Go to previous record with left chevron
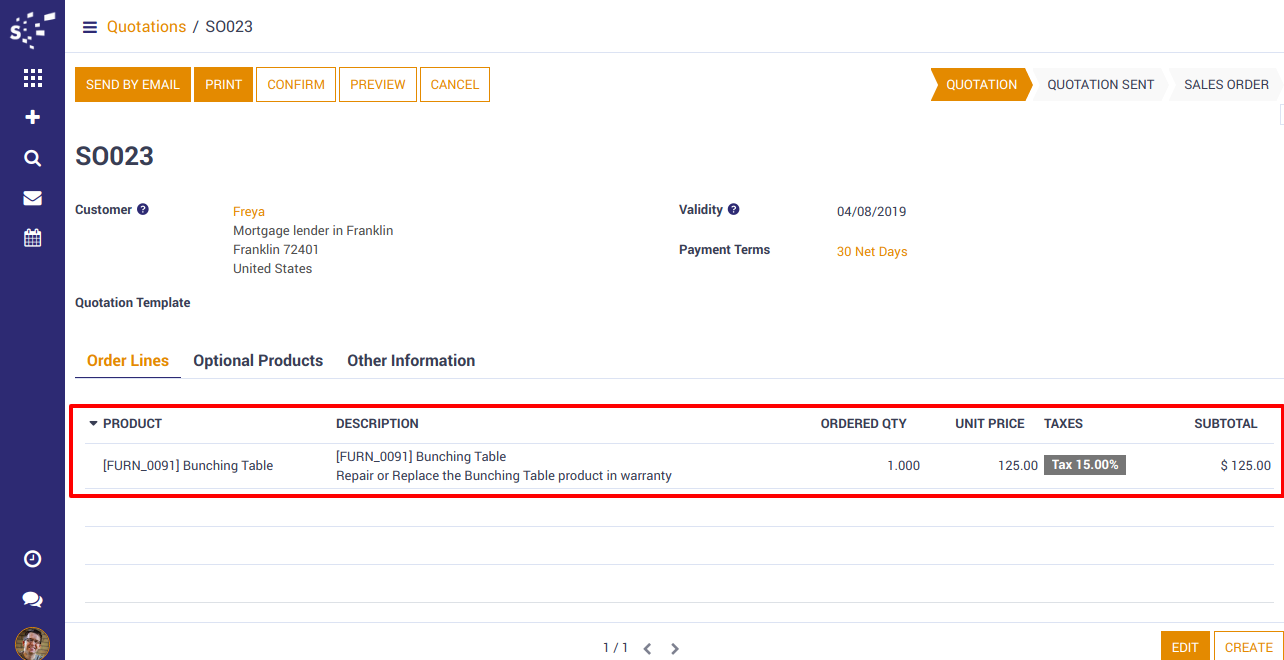Image resolution: width=1284 pixels, height=660 pixels. [x=647, y=648]
